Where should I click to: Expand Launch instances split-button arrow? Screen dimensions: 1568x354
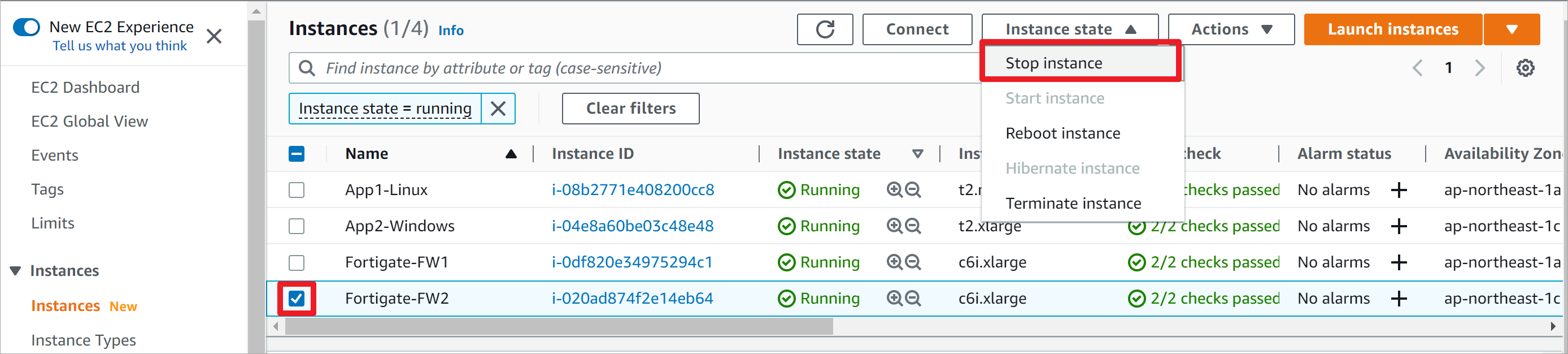pyautogui.click(x=1512, y=29)
